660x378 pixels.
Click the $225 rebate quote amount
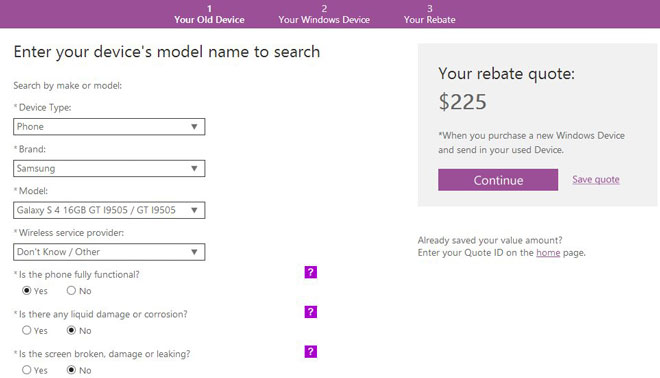(463, 102)
